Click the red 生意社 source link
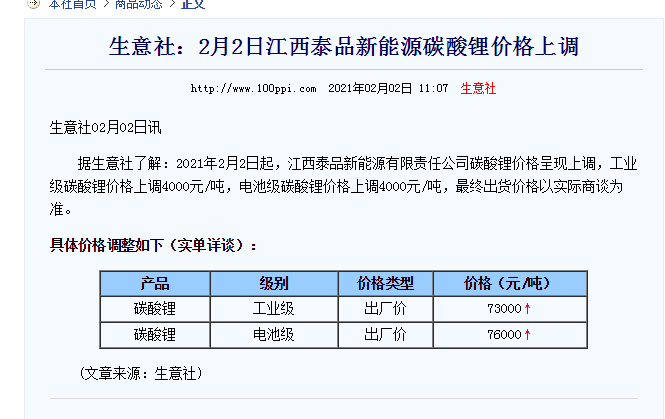 coord(478,88)
